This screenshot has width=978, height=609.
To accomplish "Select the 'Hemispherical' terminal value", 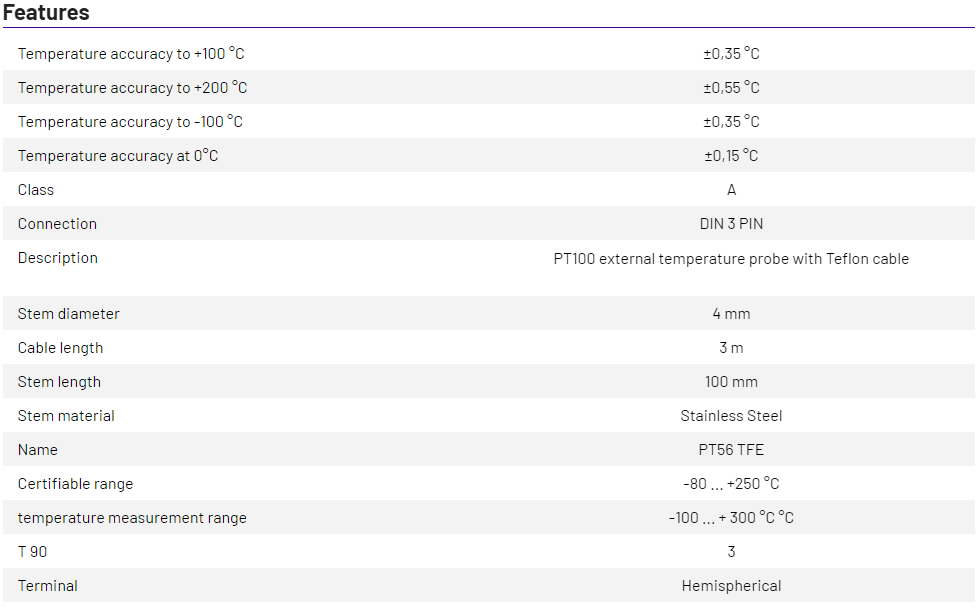I will point(731,586).
